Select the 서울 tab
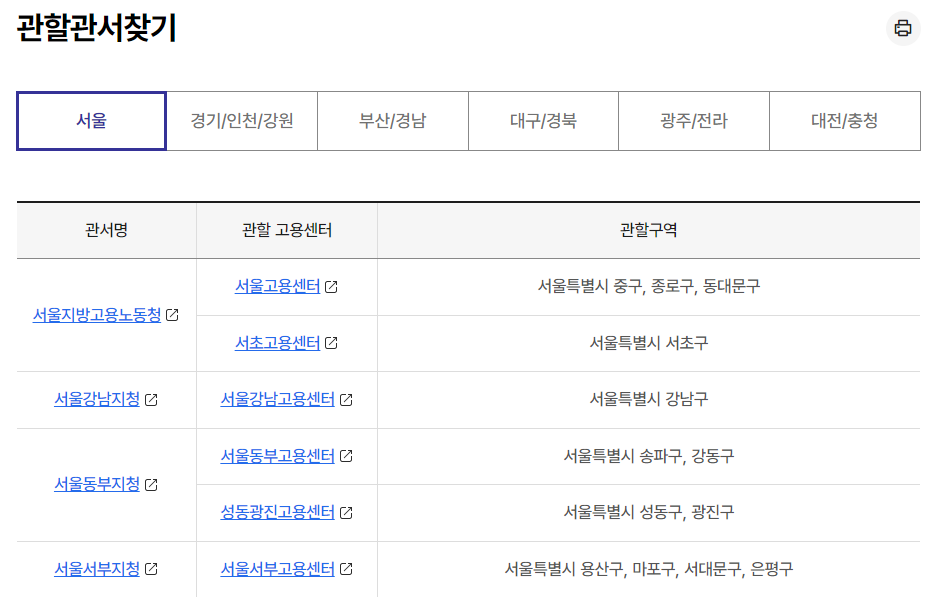This screenshot has width=936, height=597. coord(91,120)
